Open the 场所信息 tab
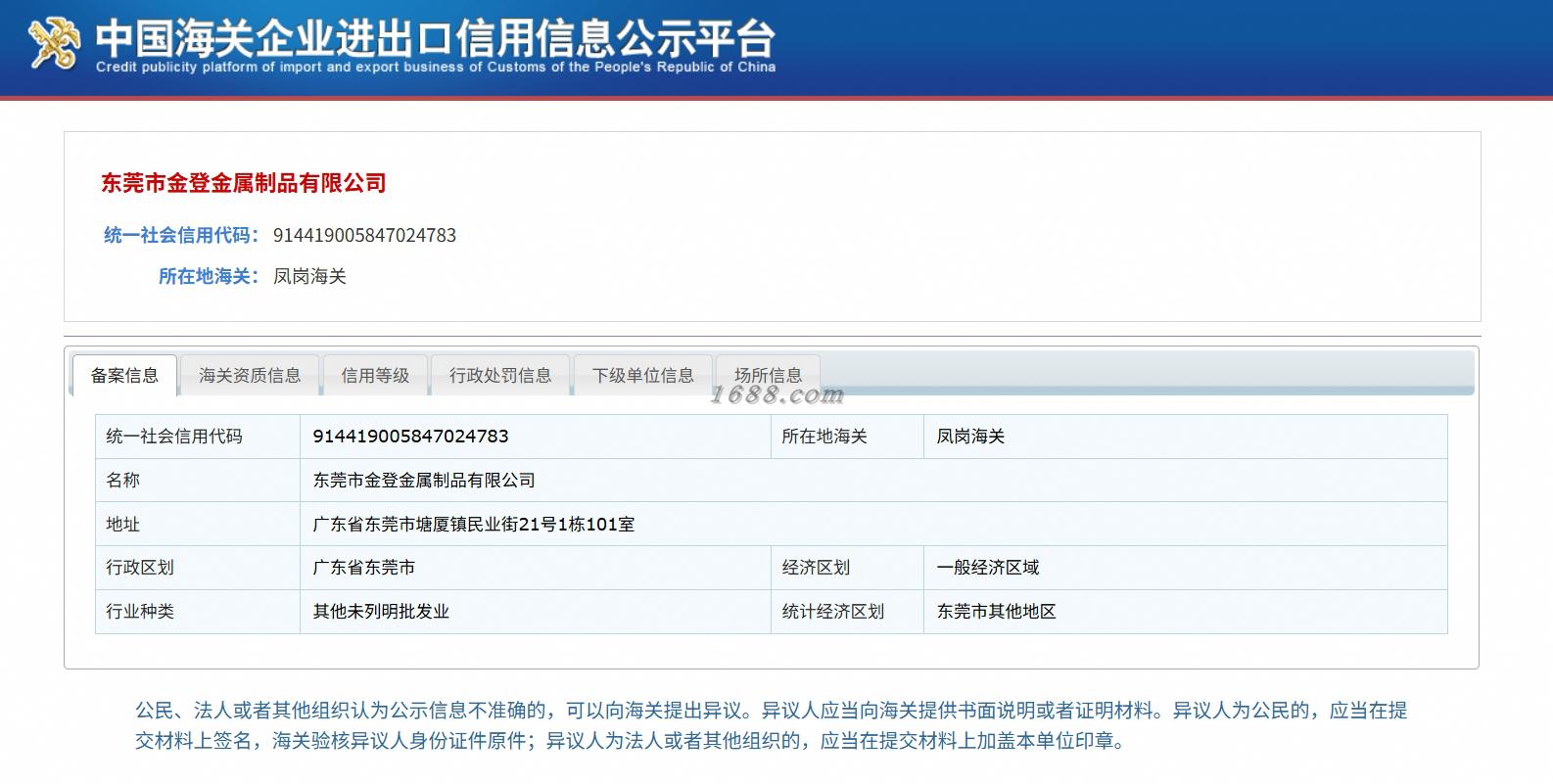This screenshot has height=784, width=1553. click(769, 375)
